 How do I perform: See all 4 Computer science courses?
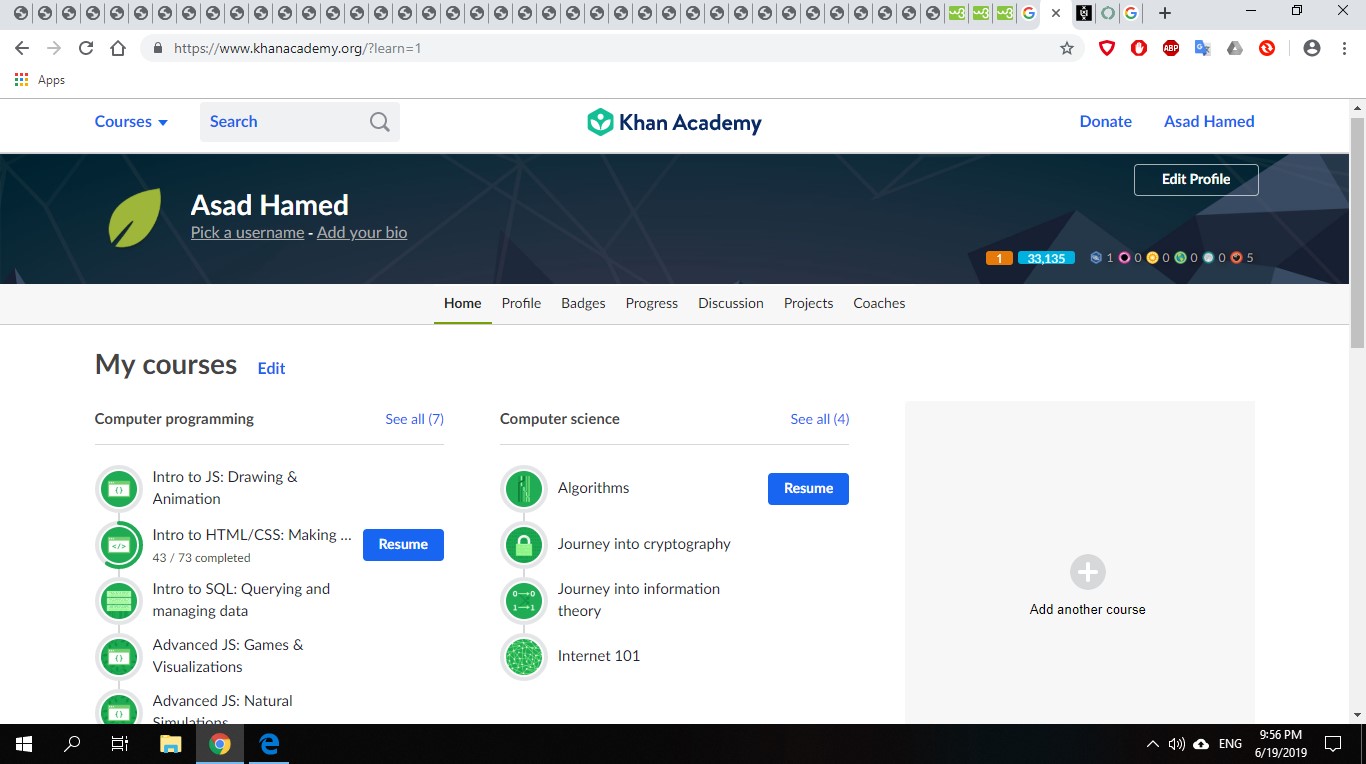click(x=819, y=419)
